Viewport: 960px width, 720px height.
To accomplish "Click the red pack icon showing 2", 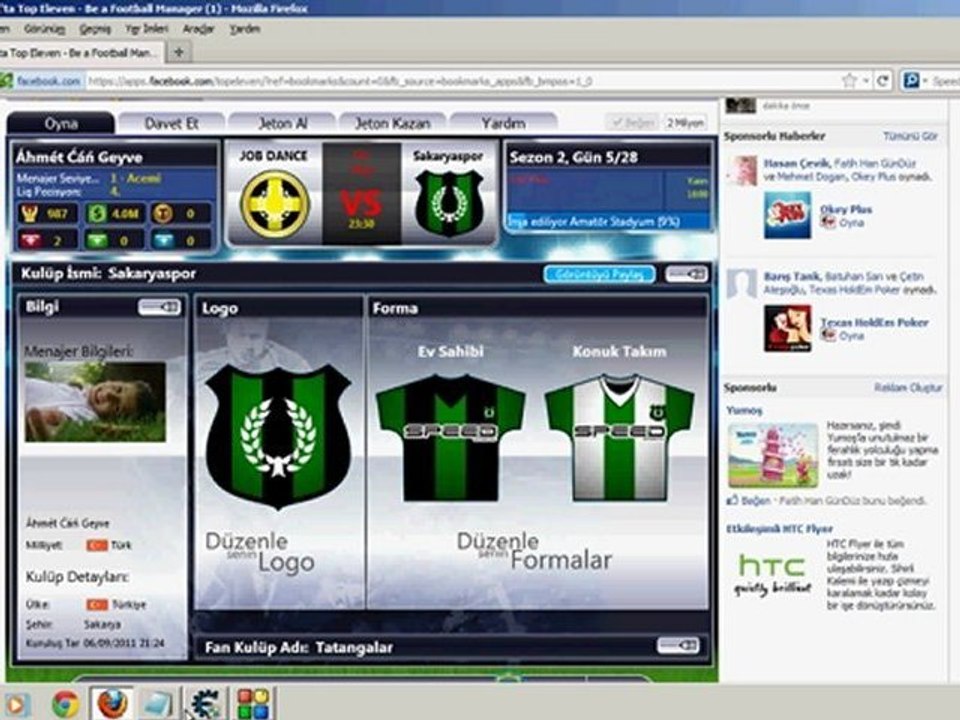I will 29,239.
